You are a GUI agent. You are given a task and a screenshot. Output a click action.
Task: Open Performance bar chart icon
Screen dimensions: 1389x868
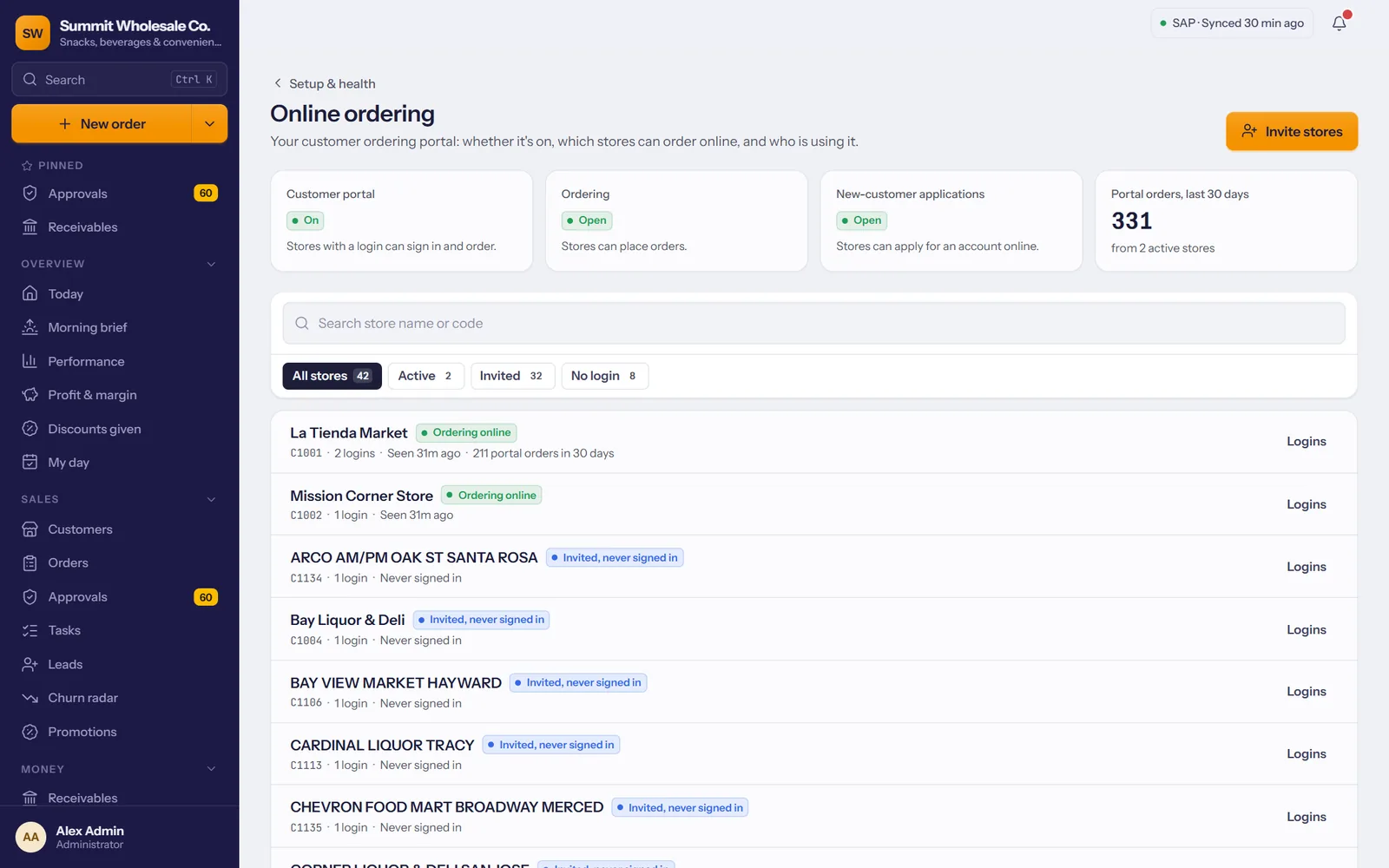[x=30, y=361]
